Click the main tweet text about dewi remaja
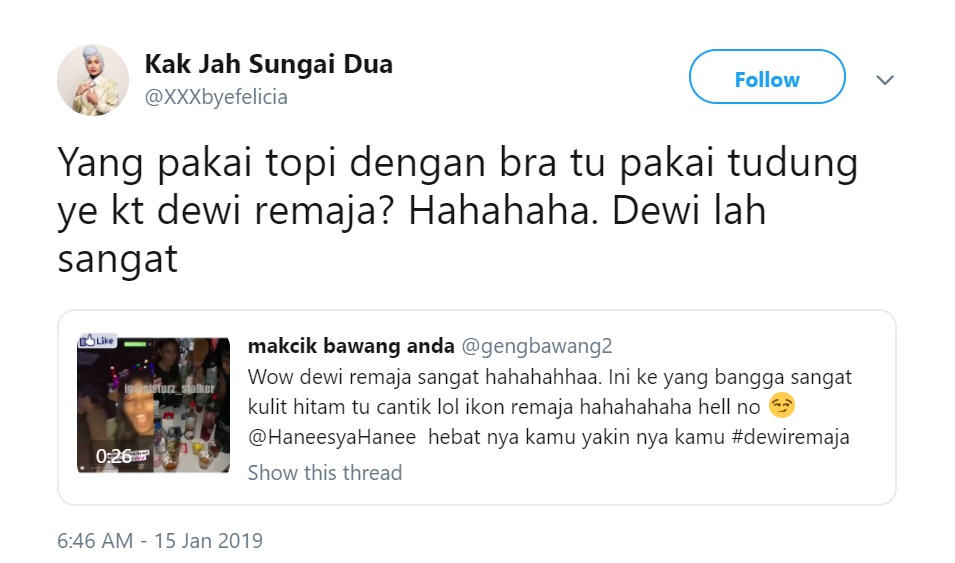 point(457,211)
